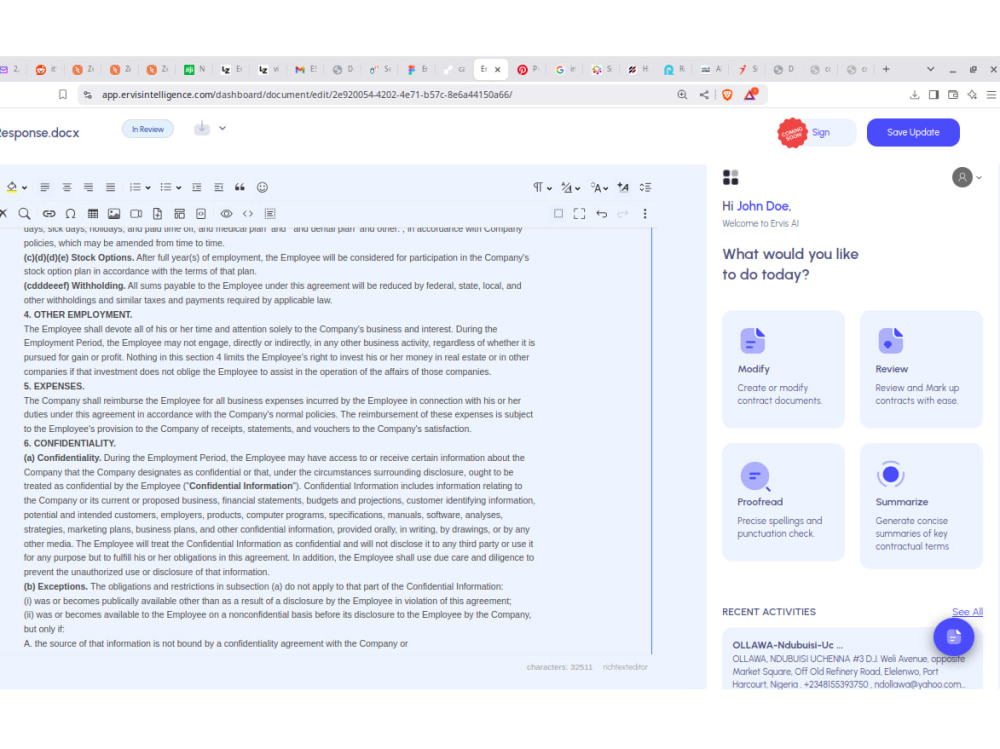The image size is (1000, 749).
Task: Switch to the Gmail browser tab
Action: (305, 69)
